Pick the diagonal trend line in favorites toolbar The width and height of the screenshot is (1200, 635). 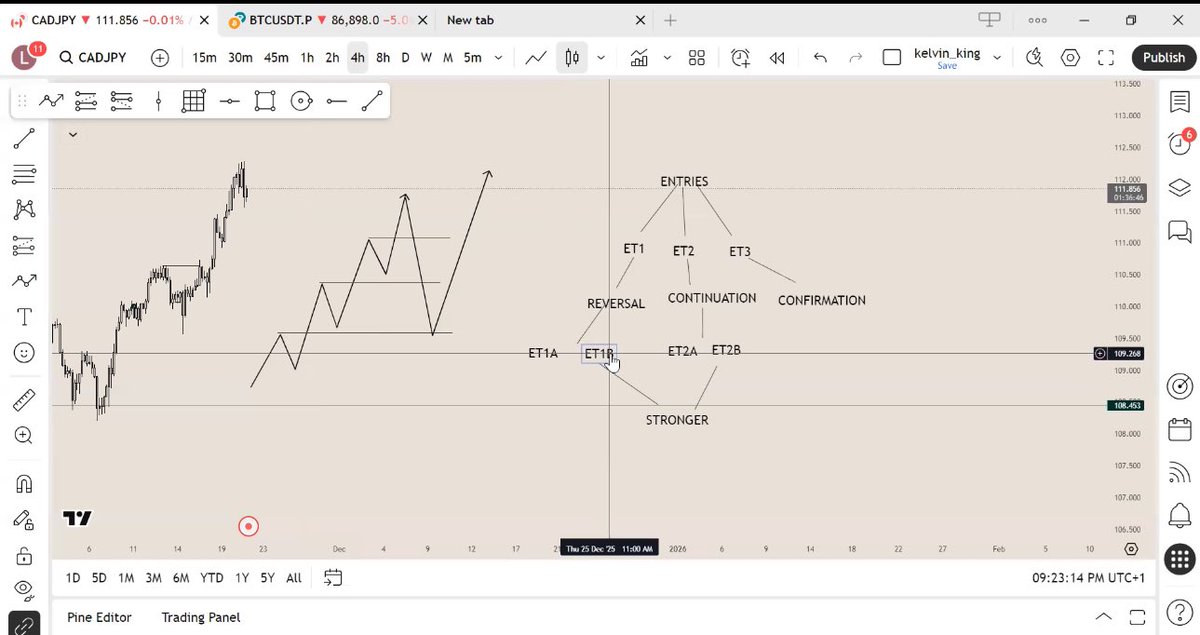[371, 100]
